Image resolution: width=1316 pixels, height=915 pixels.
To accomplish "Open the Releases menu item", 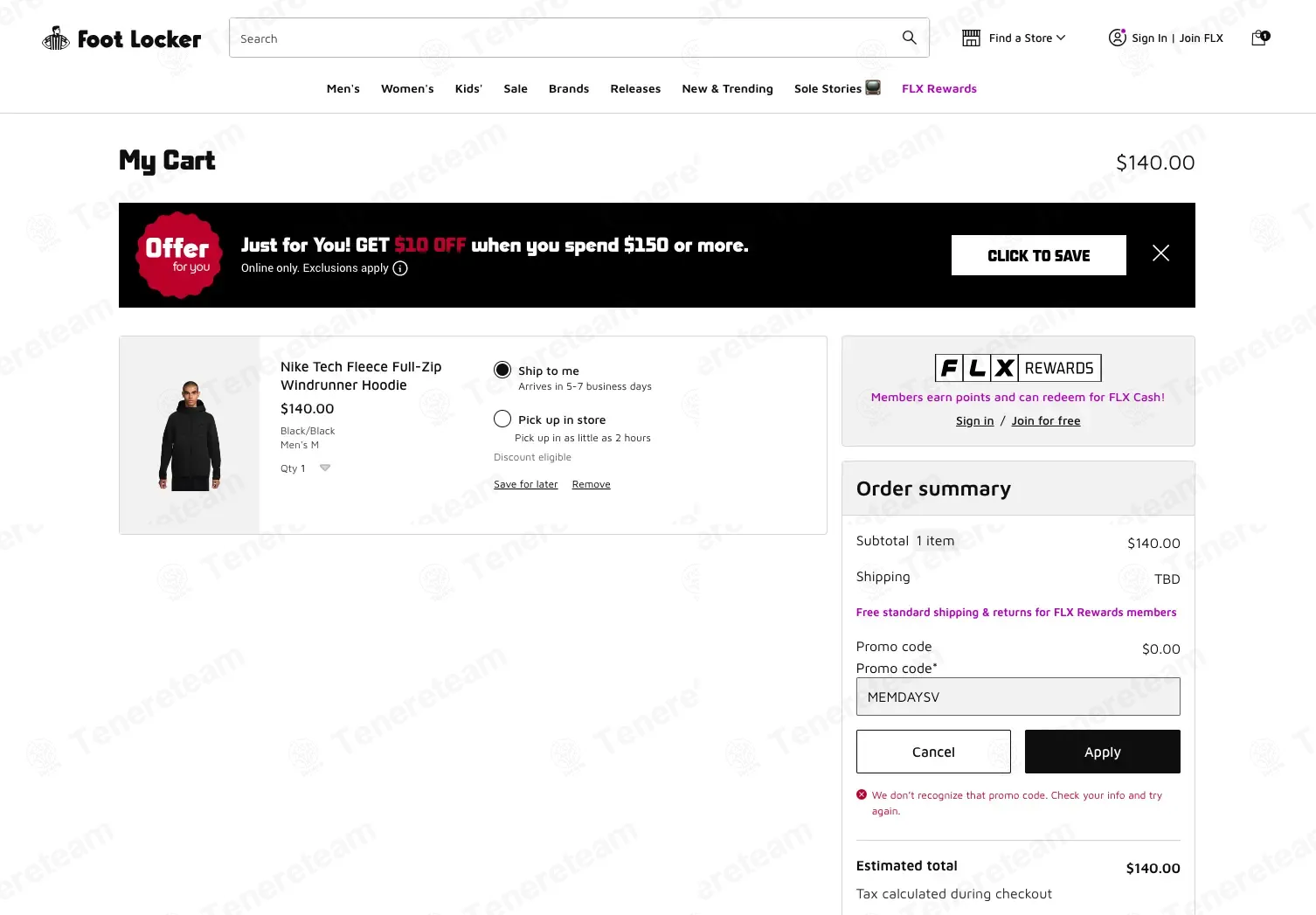I will coord(635,88).
